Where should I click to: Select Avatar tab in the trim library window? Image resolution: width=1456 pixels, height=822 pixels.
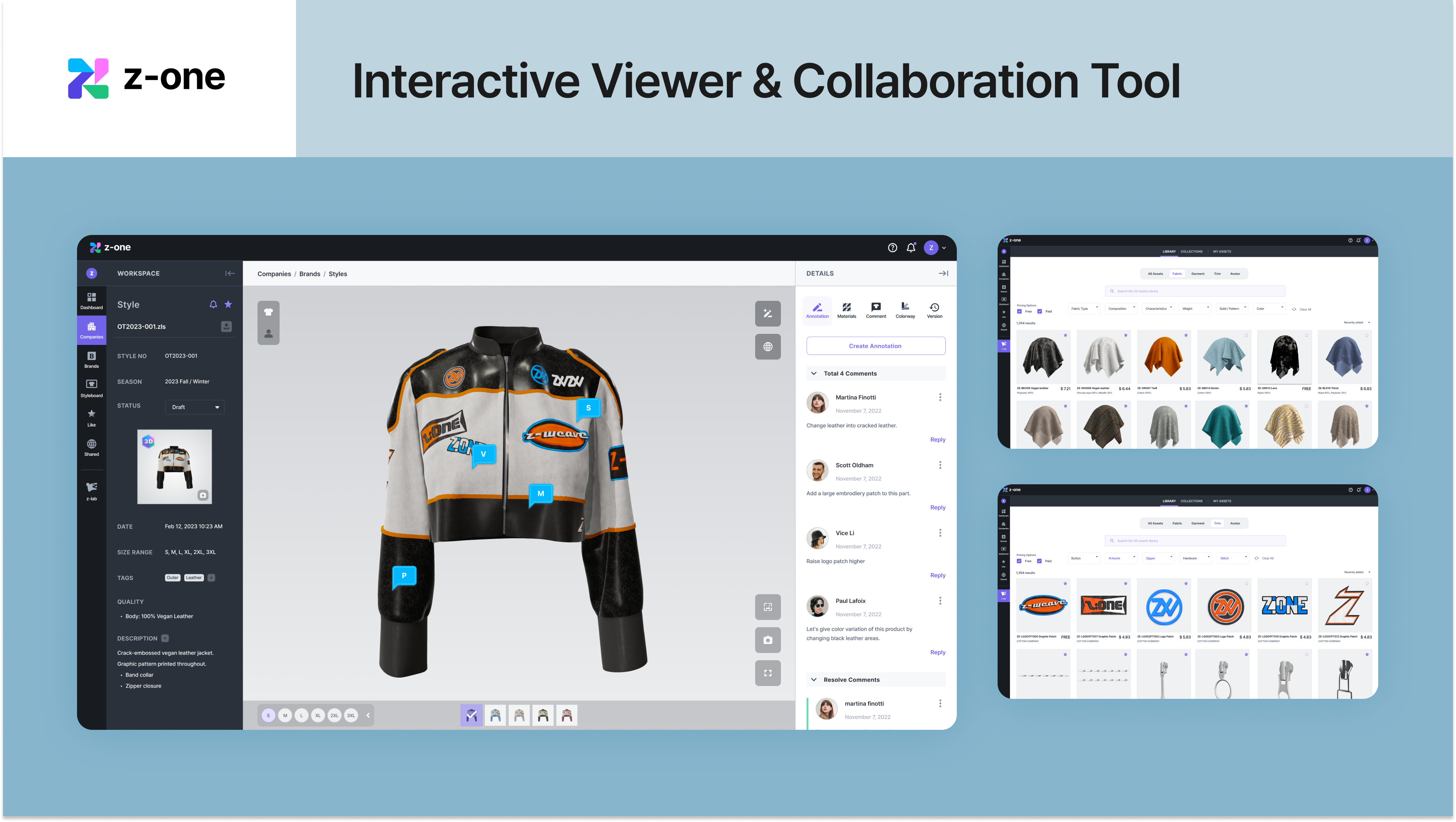1235,524
